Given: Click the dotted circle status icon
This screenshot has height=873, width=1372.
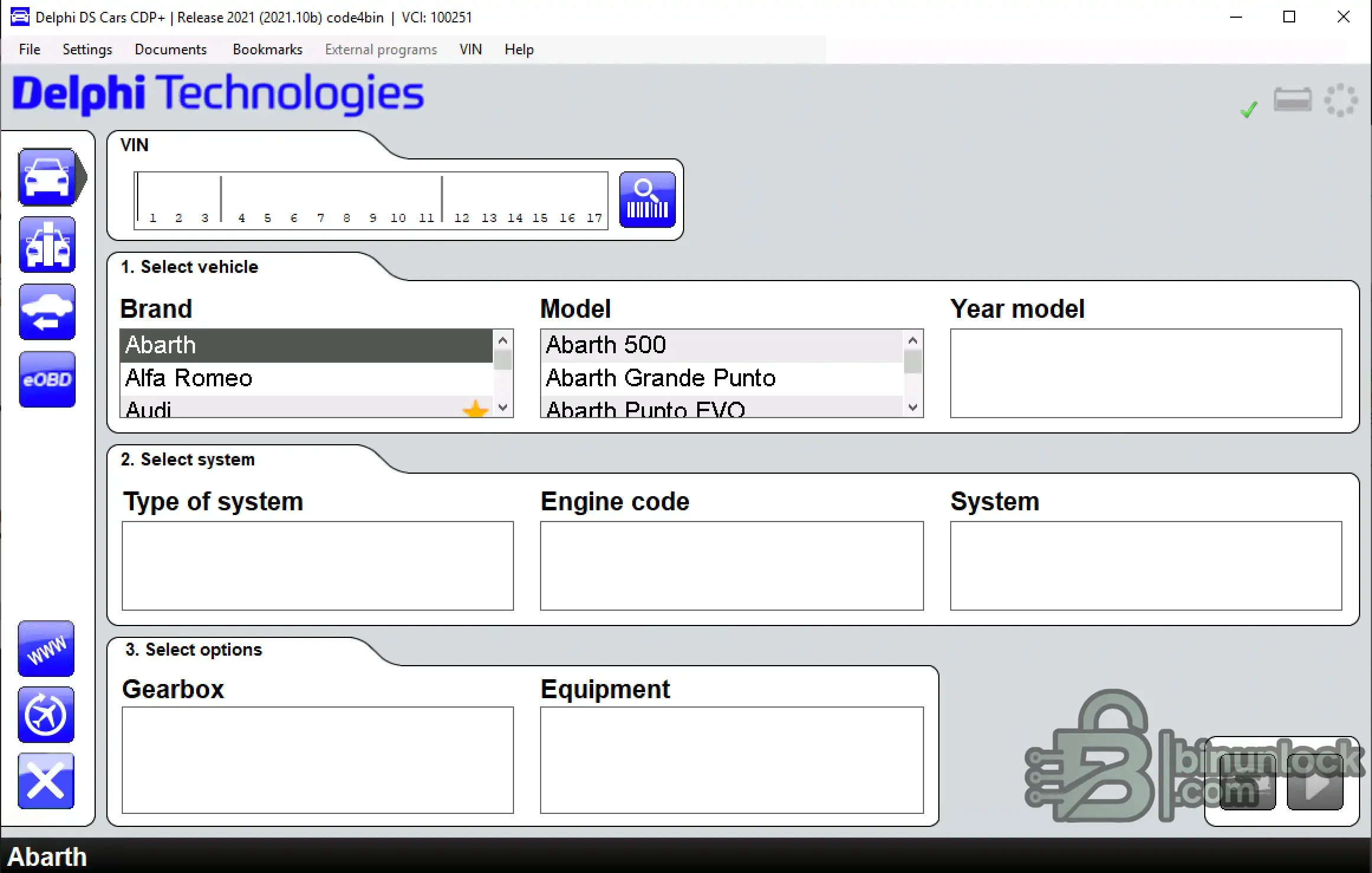Looking at the screenshot, I should (1341, 100).
